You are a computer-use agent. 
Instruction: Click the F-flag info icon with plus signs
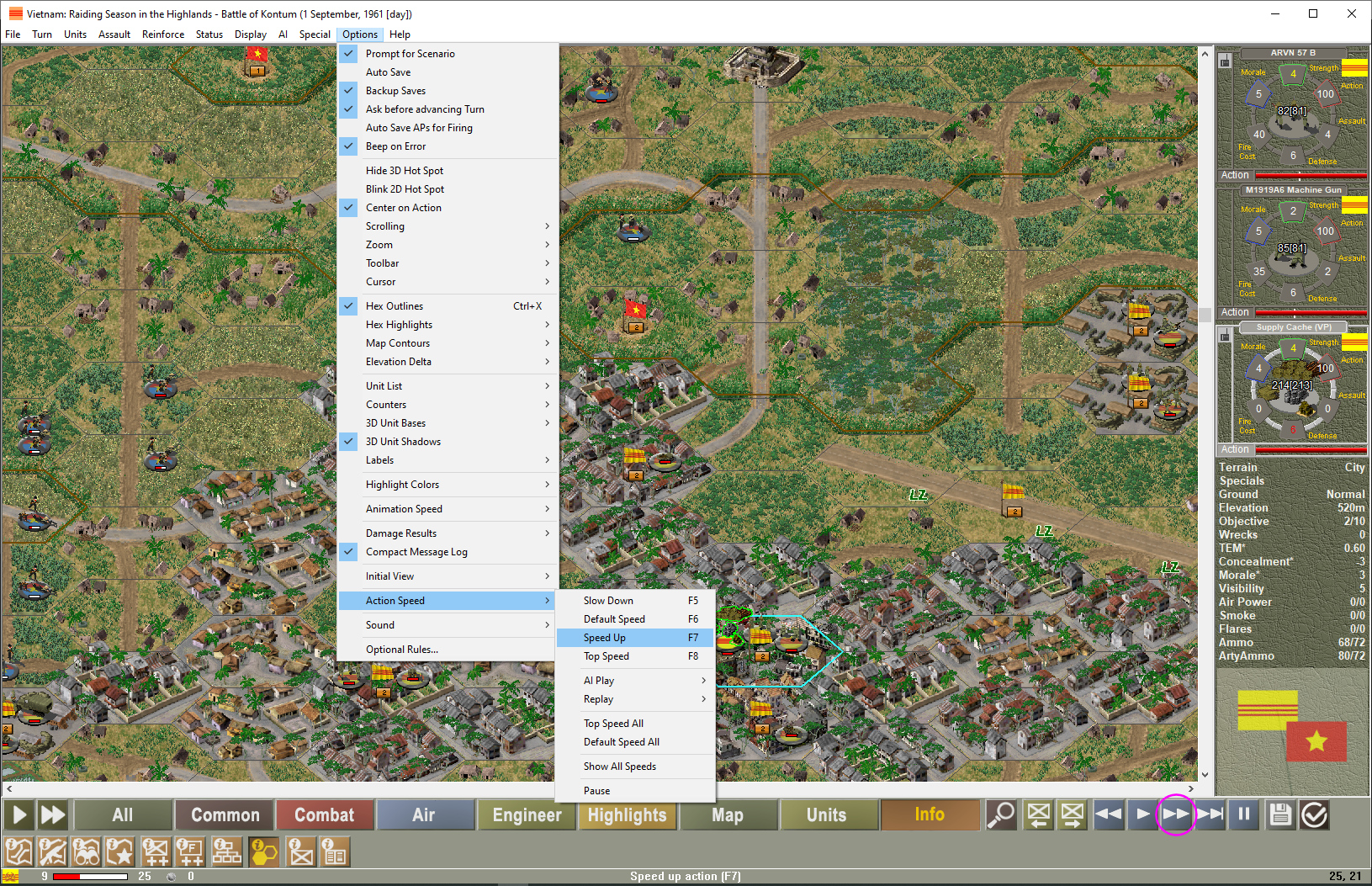click(190, 852)
